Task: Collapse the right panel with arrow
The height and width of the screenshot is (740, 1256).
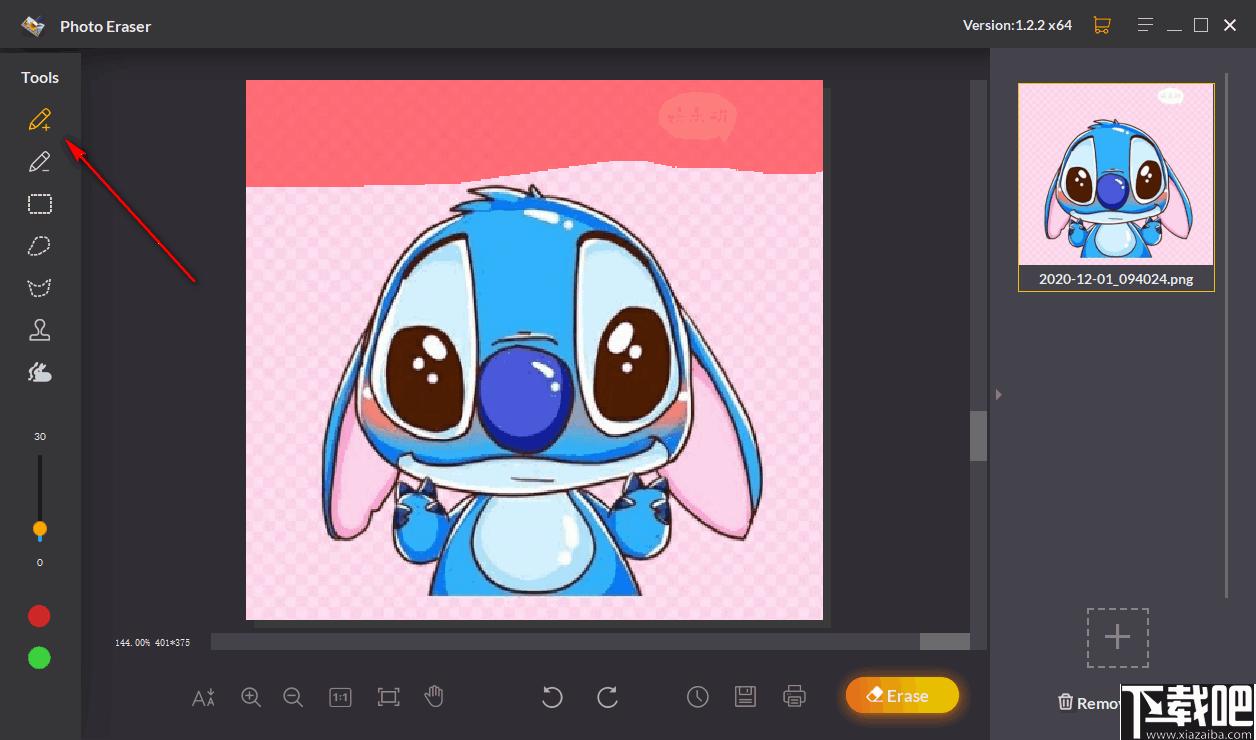Action: coord(998,395)
